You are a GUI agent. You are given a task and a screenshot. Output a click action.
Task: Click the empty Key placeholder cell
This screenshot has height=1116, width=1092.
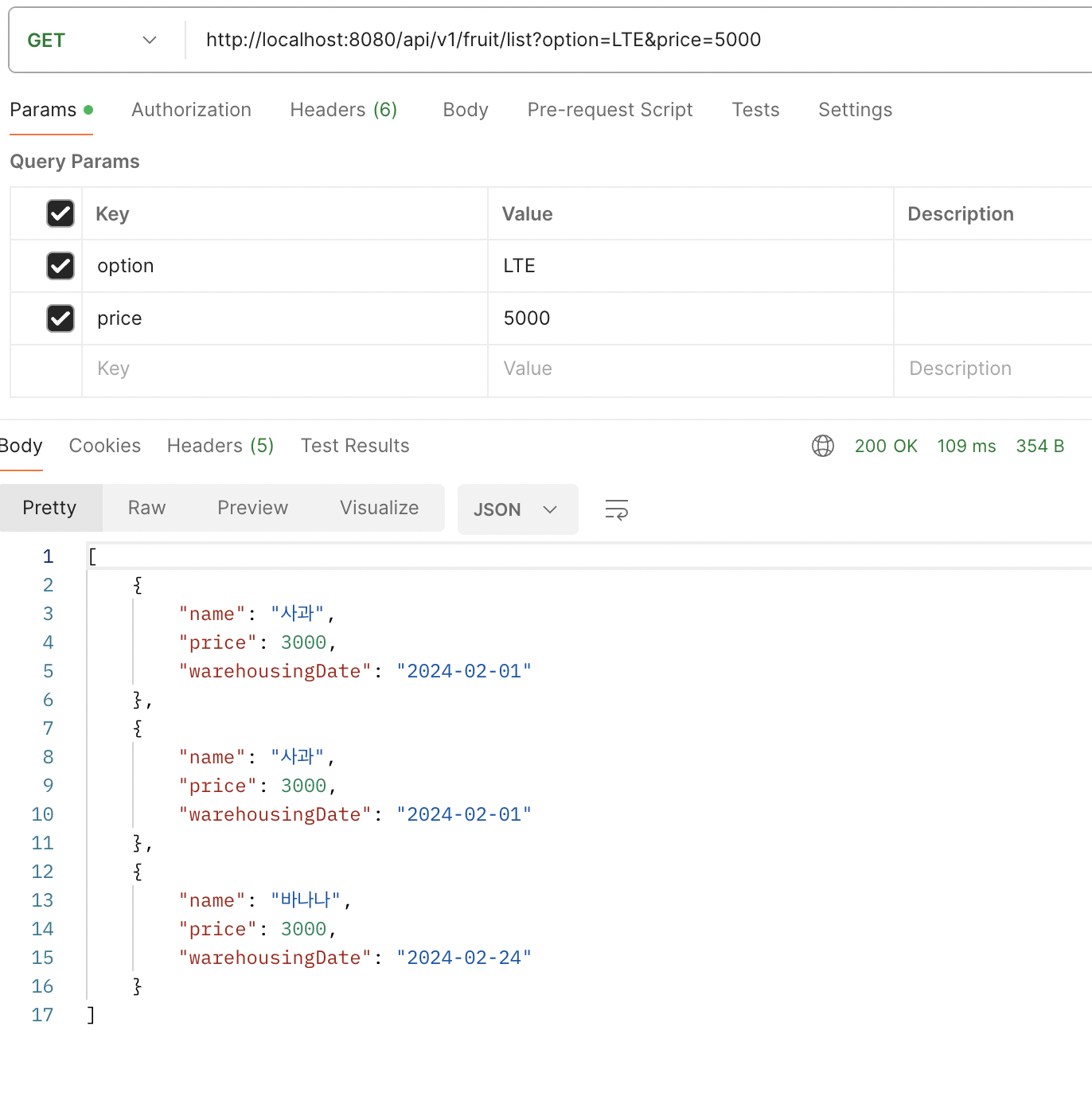(285, 369)
